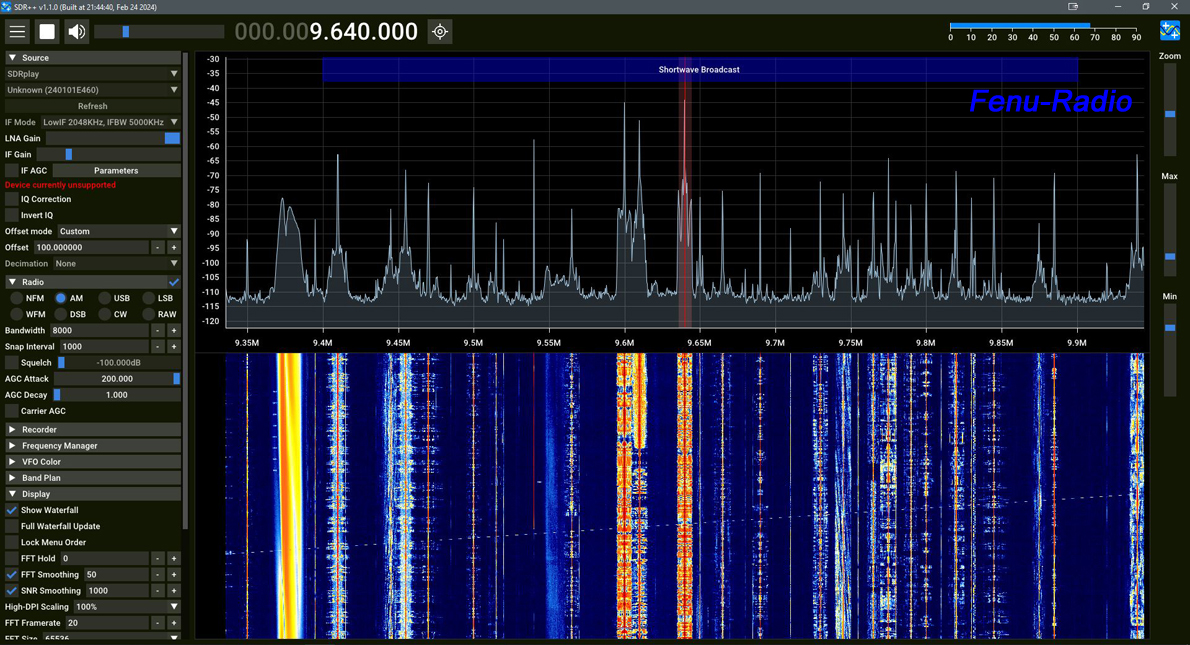Open the hamburger menu
Screen dimensions: 1190x645
17,31
